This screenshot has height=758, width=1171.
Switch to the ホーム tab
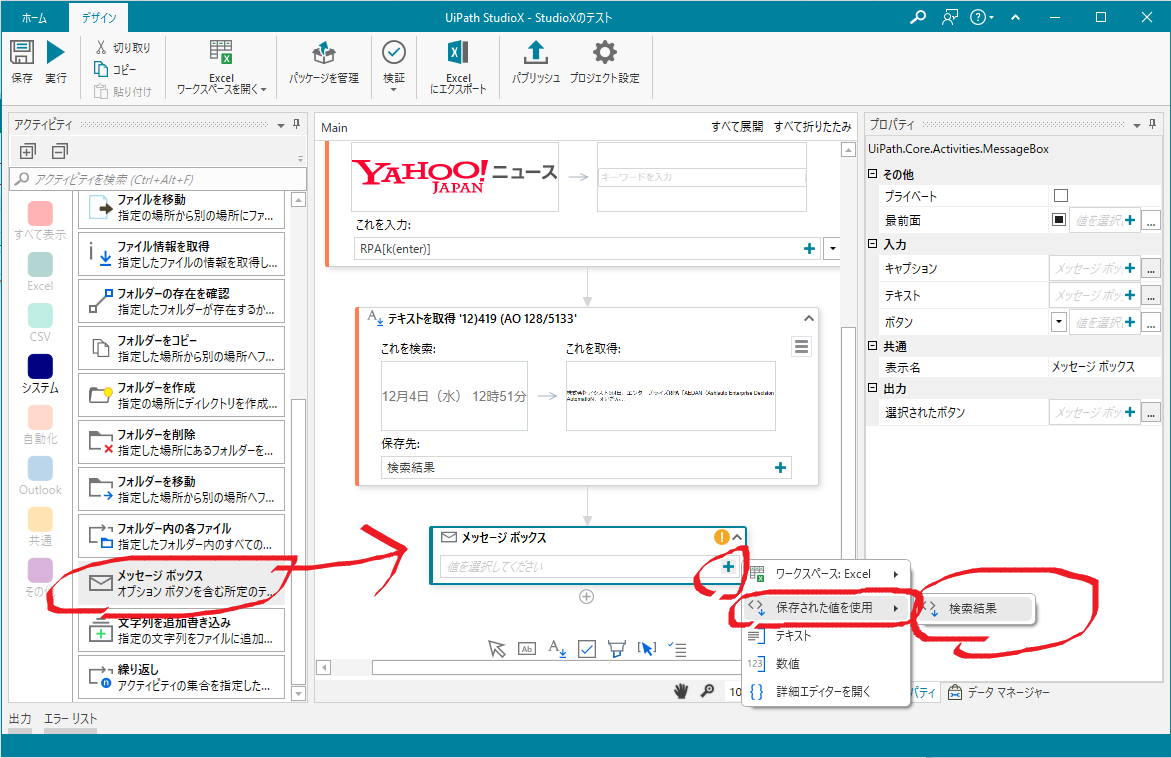tap(34, 18)
